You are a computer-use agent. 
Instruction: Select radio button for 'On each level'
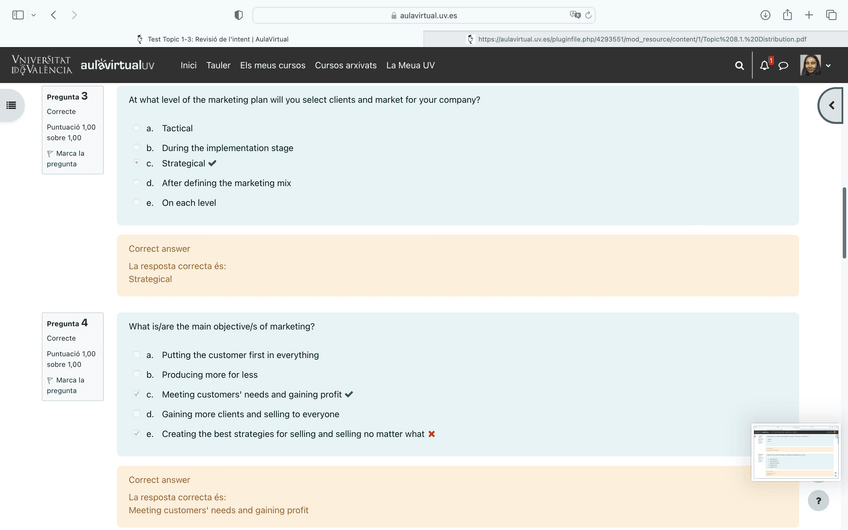pyautogui.click(x=137, y=203)
